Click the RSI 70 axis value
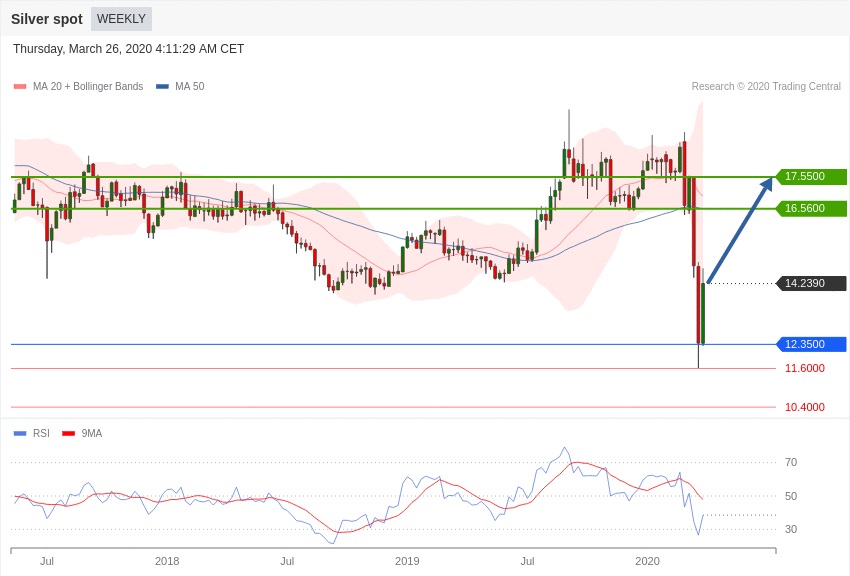The height and width of the screenshot is (576, 850). (x=791, y=462)
